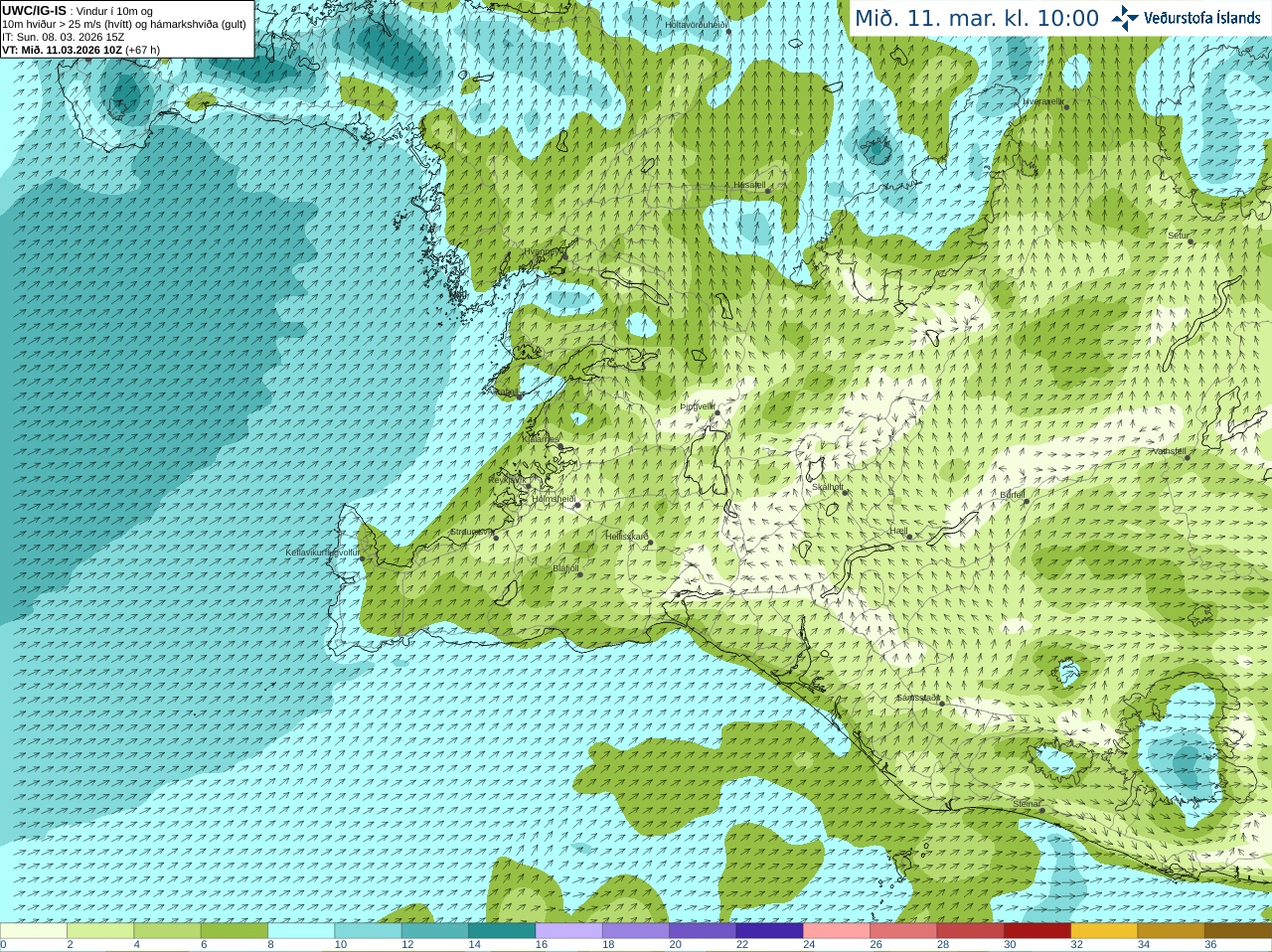Screen dimensions: 1272x952
Task: Click the Húsafell station label
Action: point(749,185)
